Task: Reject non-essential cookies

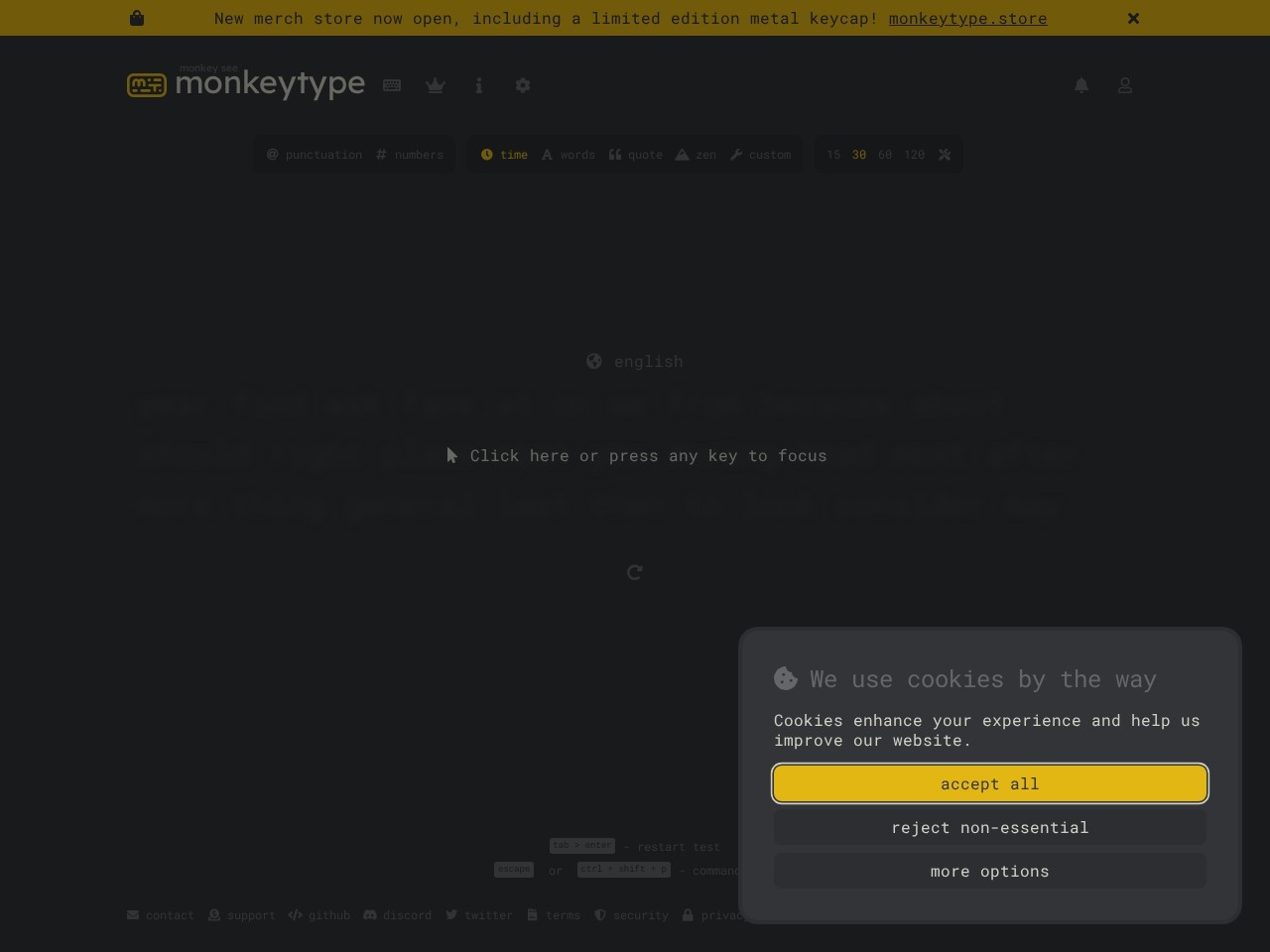Action: pyautogui.click(x=990, y=827)
